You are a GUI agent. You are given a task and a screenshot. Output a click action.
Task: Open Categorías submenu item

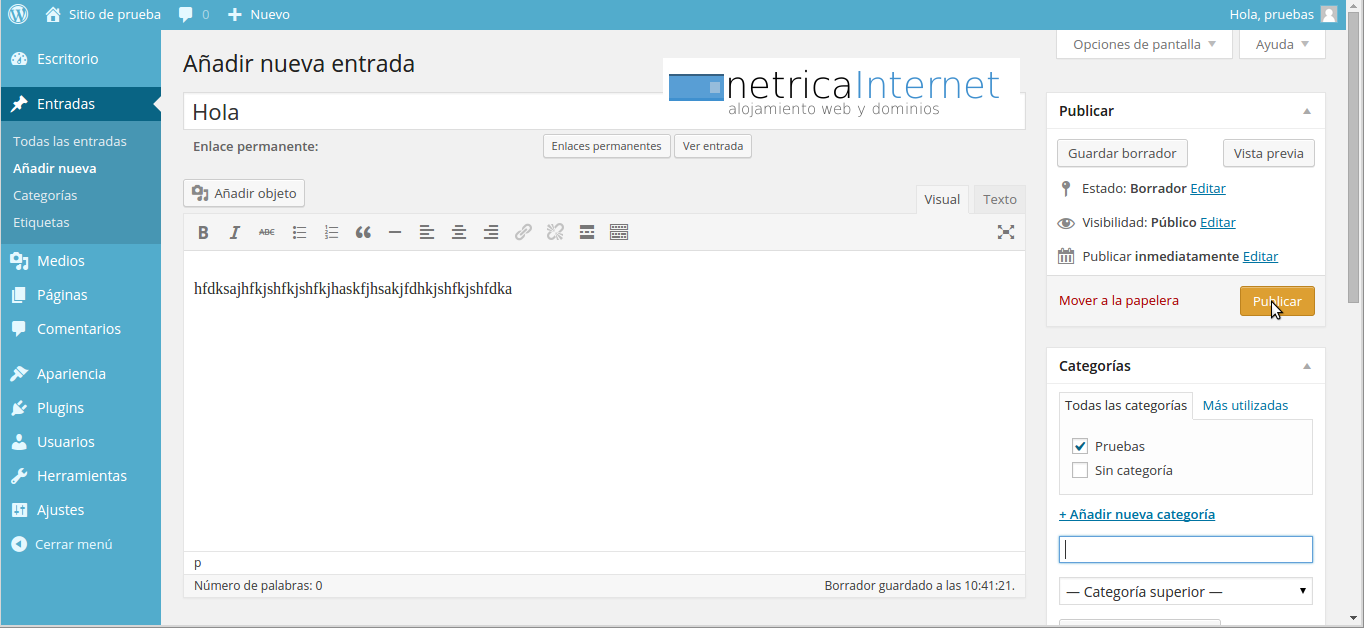[45, 195]
